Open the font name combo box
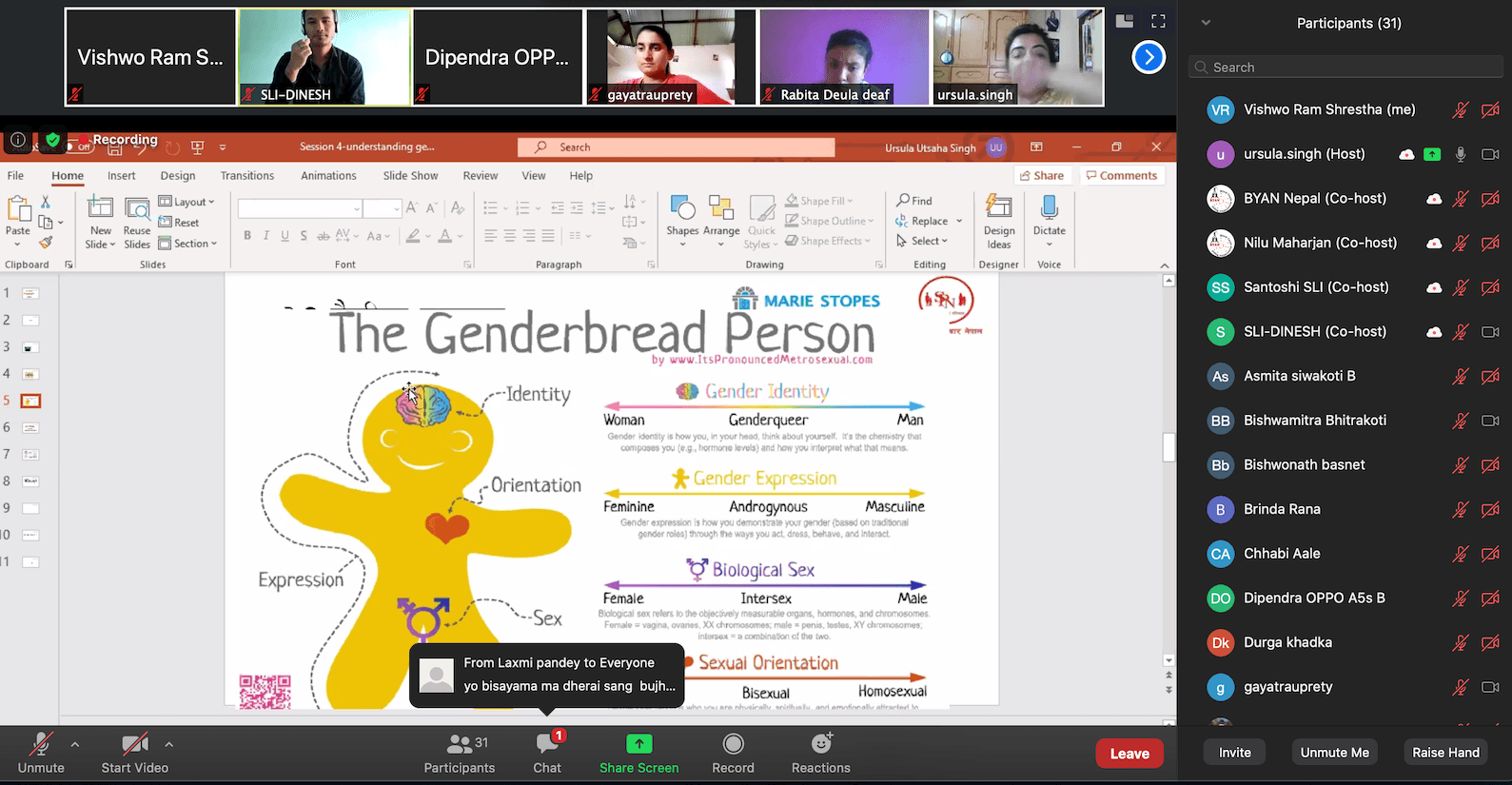Viewport: 1512px width, 785px height. point(300,208)
